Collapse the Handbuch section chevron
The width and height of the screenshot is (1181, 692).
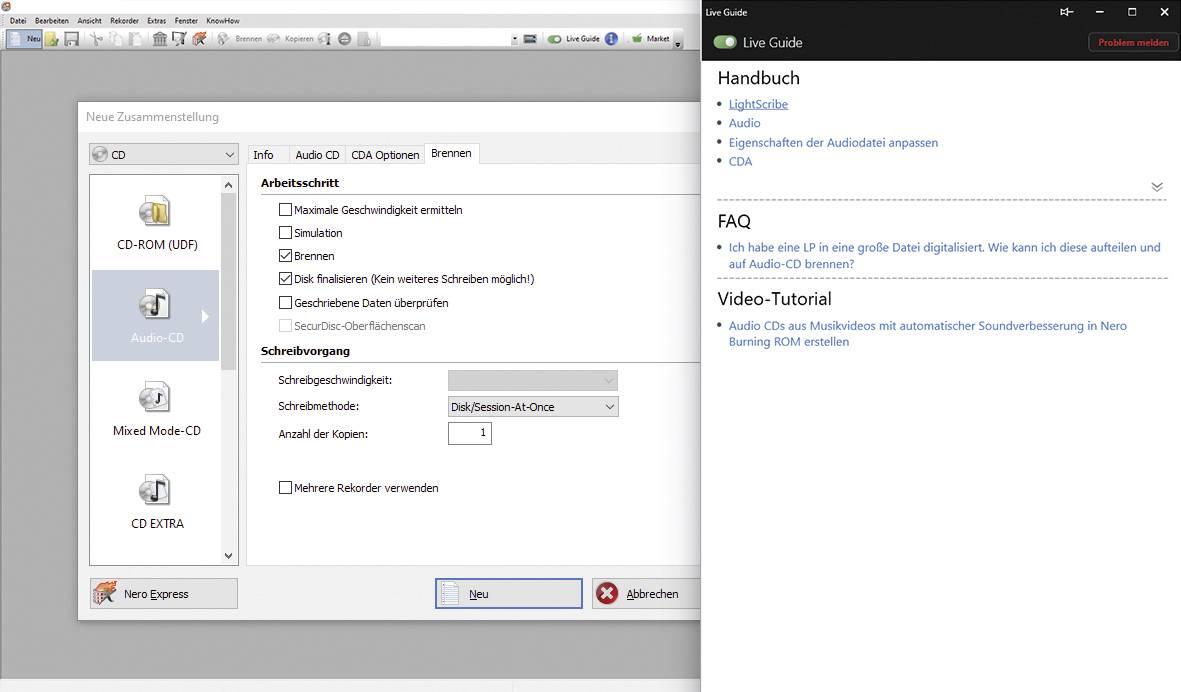pos(1157,187)
